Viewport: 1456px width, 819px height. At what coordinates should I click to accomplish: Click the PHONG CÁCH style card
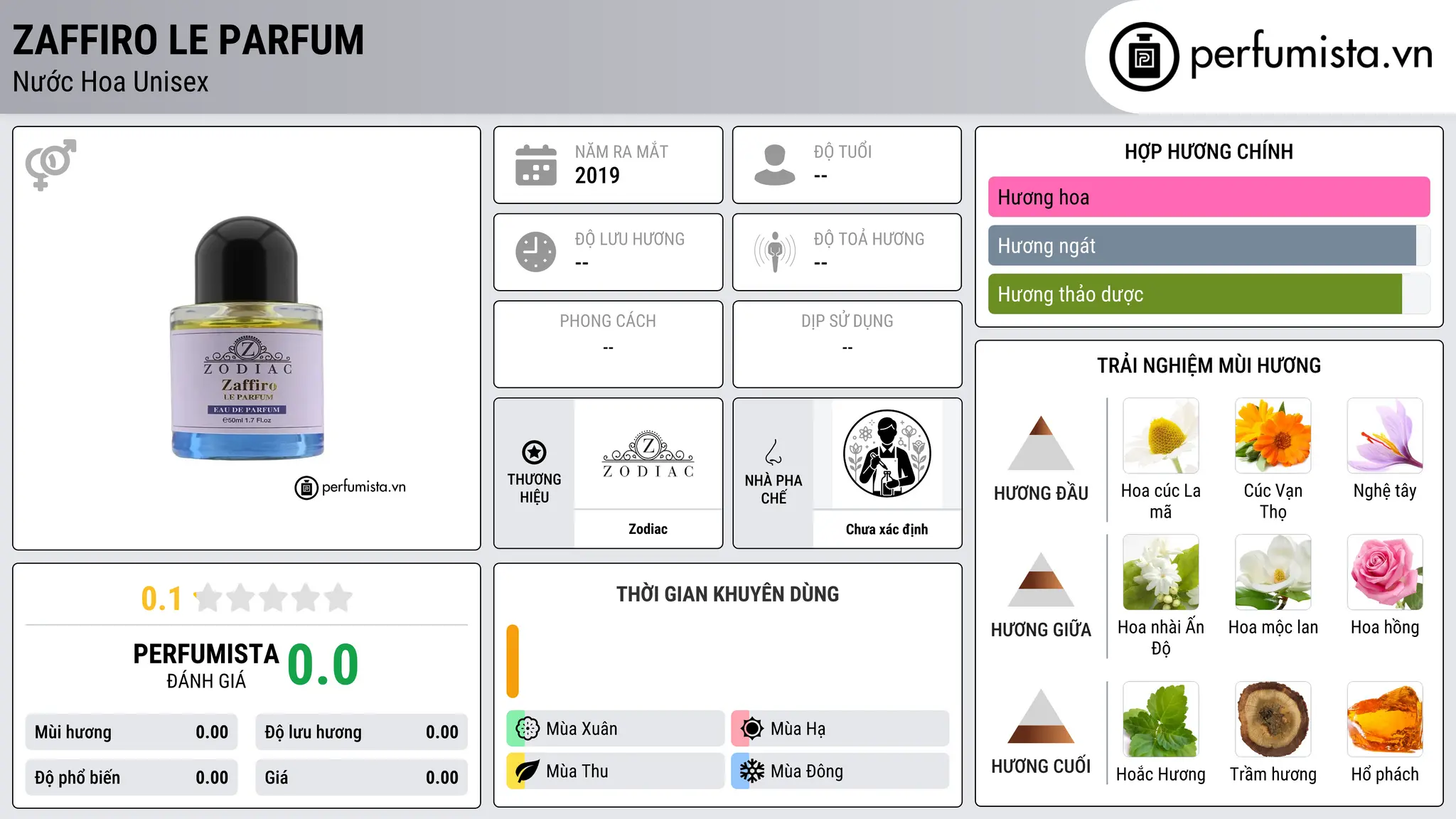coord(608,344)
